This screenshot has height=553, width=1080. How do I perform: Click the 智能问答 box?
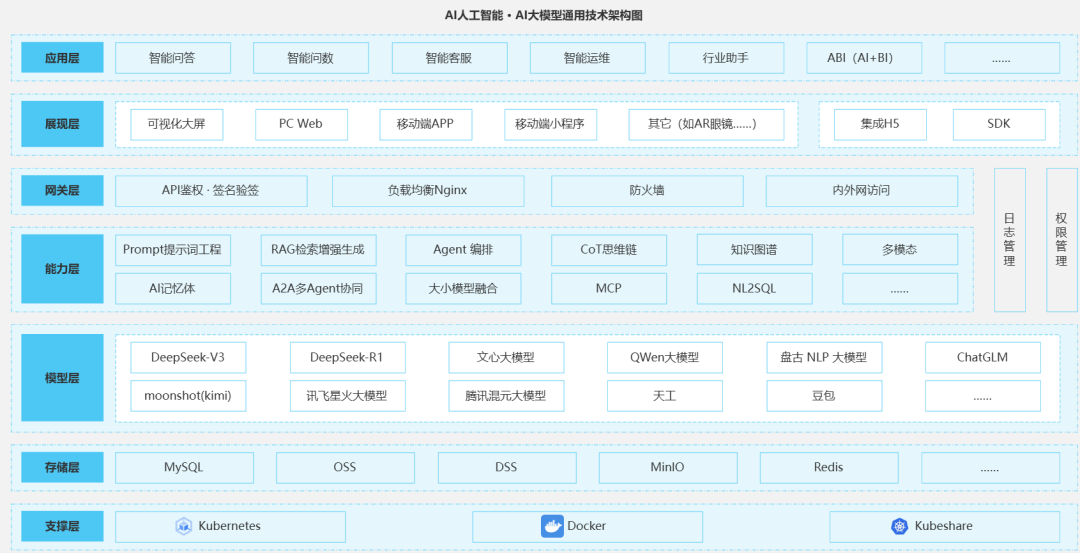coord(172,58)
